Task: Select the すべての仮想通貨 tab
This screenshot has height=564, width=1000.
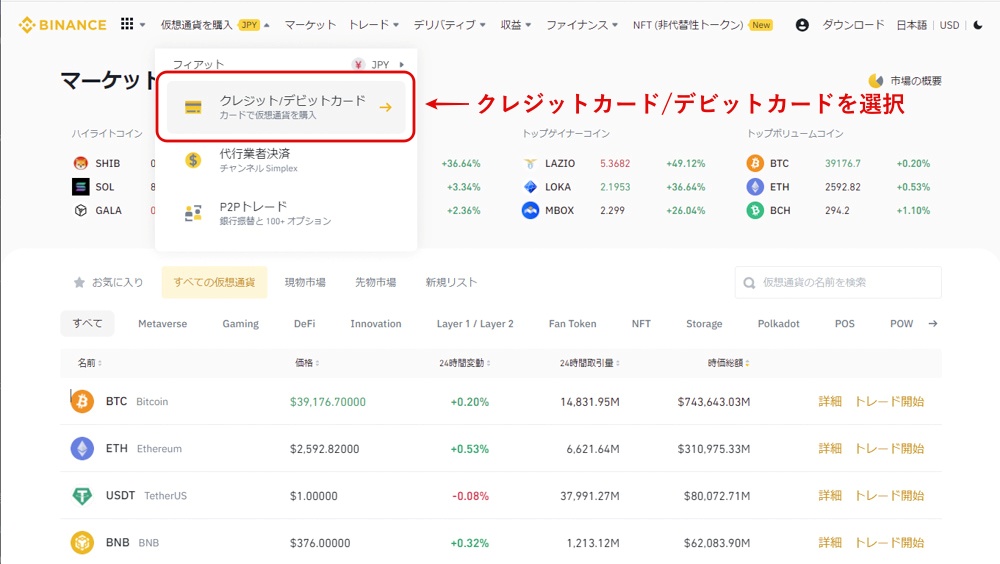Action: 214,282
